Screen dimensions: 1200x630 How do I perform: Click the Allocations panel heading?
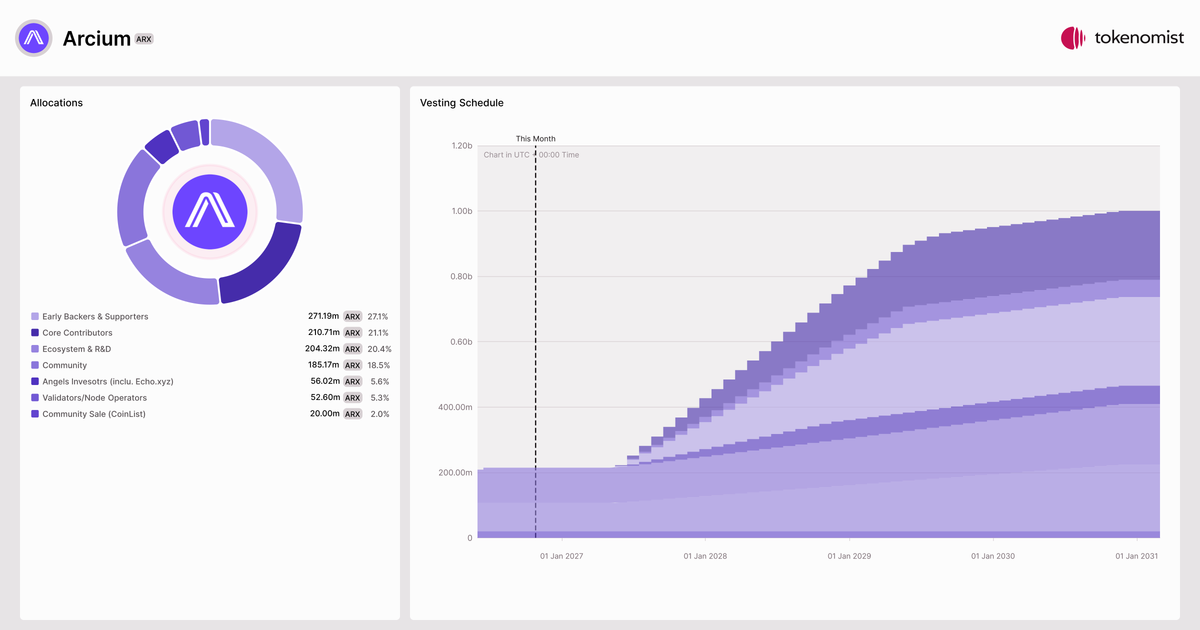tap(56, 103)
